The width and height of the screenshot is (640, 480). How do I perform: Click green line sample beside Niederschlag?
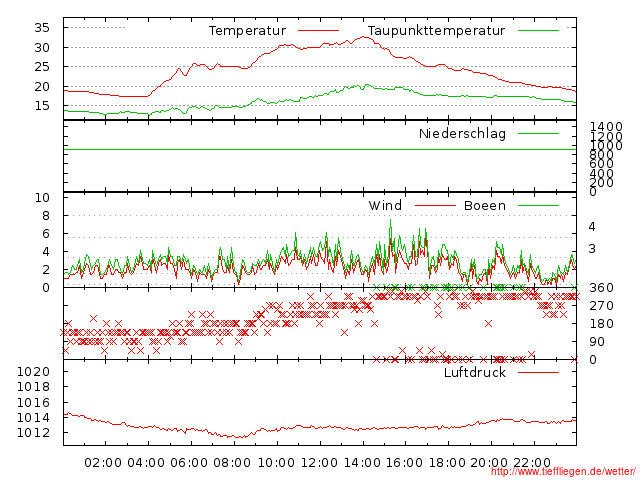point(538,133)
